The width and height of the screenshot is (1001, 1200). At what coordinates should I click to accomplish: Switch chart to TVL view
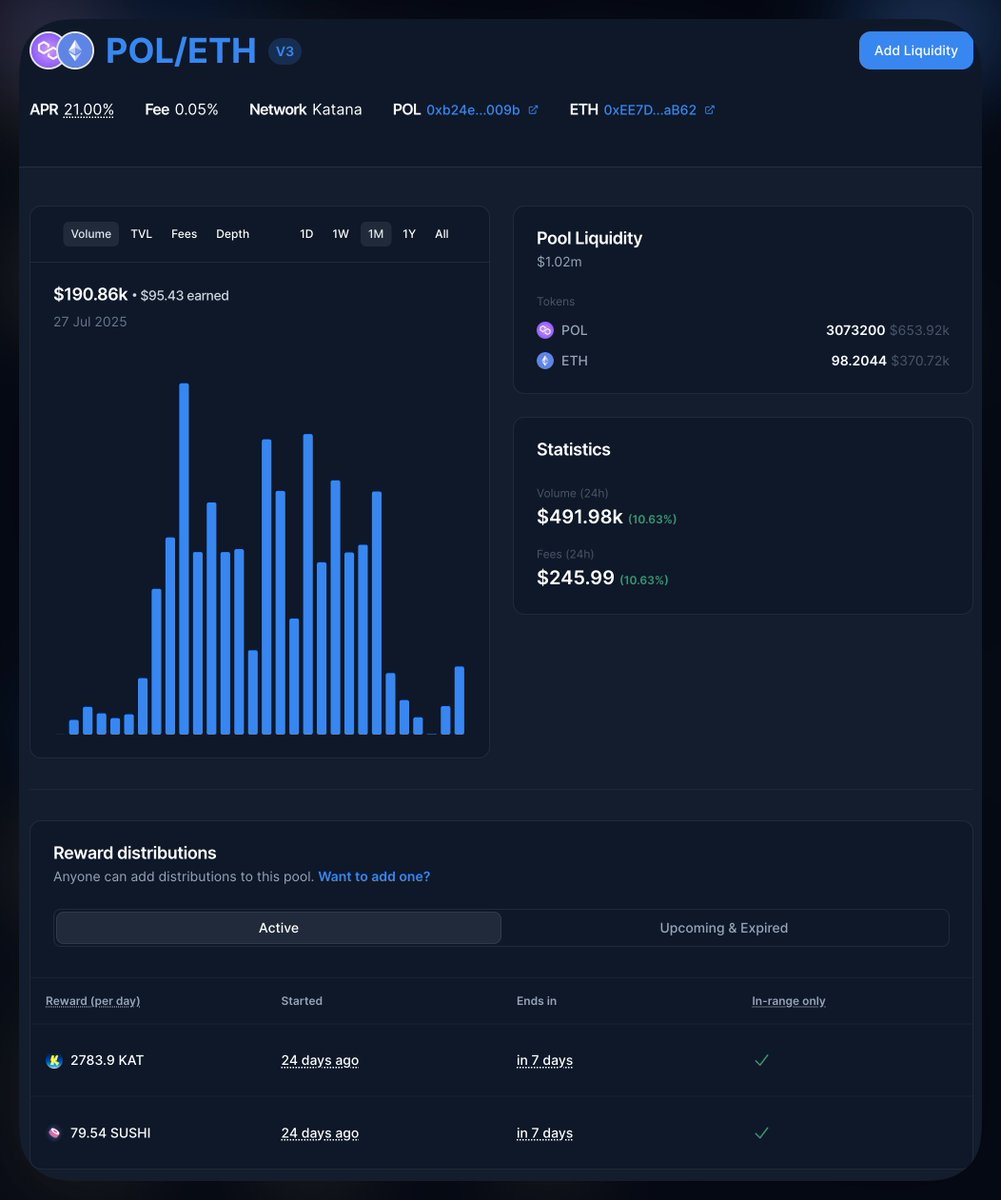coord(142,234)
